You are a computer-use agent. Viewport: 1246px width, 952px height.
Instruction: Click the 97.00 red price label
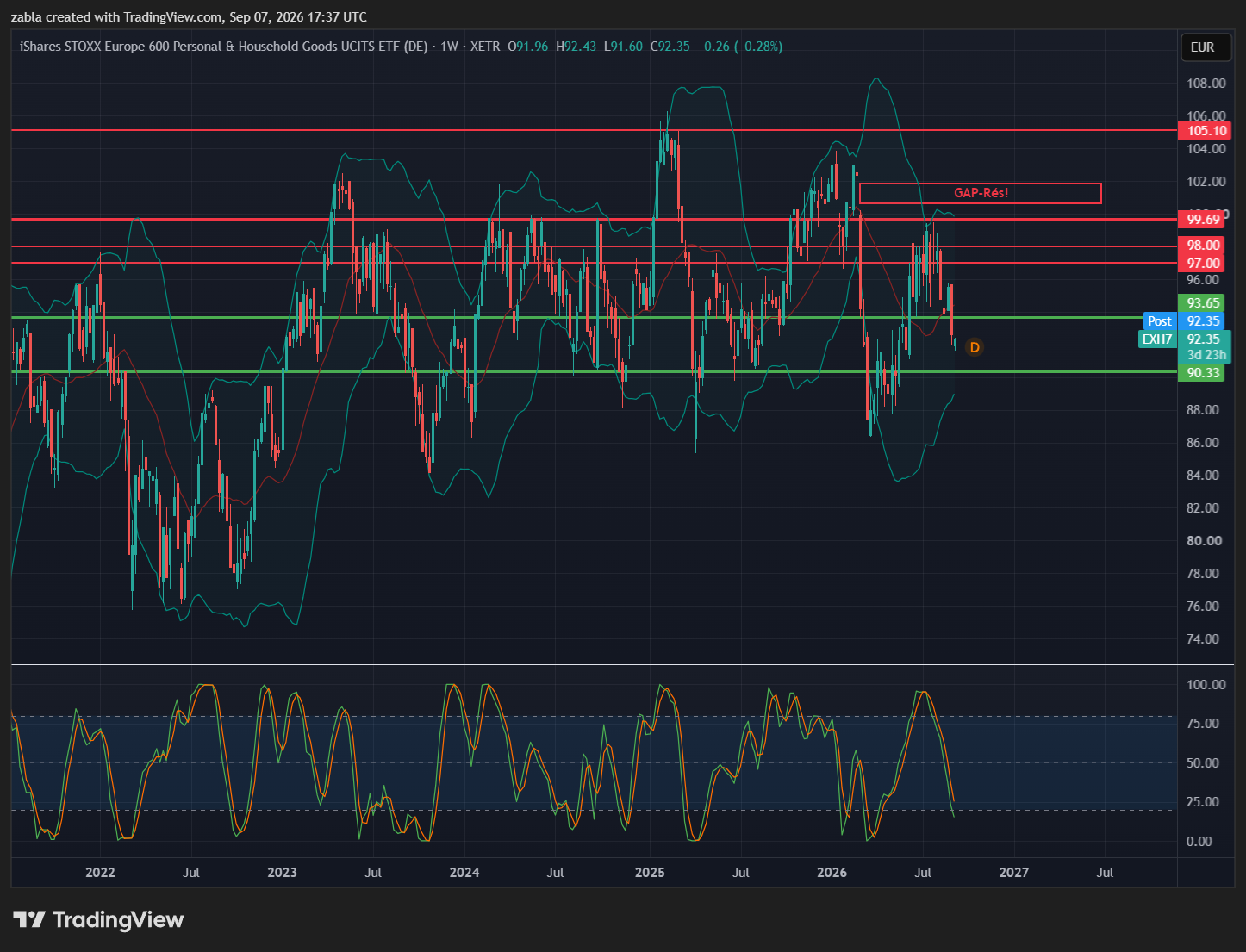click(x=1205, y=264)
